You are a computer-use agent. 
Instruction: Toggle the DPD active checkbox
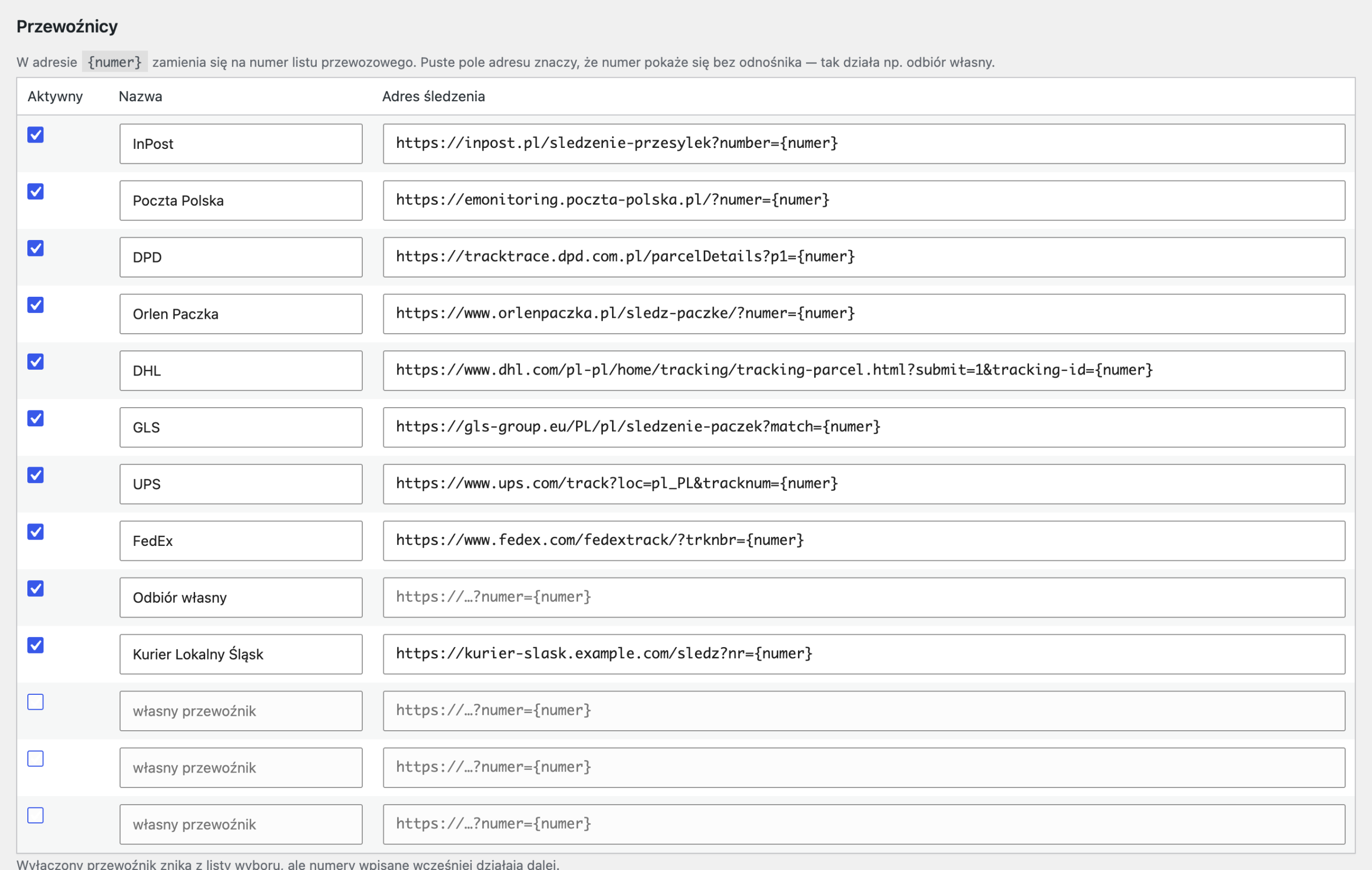tap(35, 248)
